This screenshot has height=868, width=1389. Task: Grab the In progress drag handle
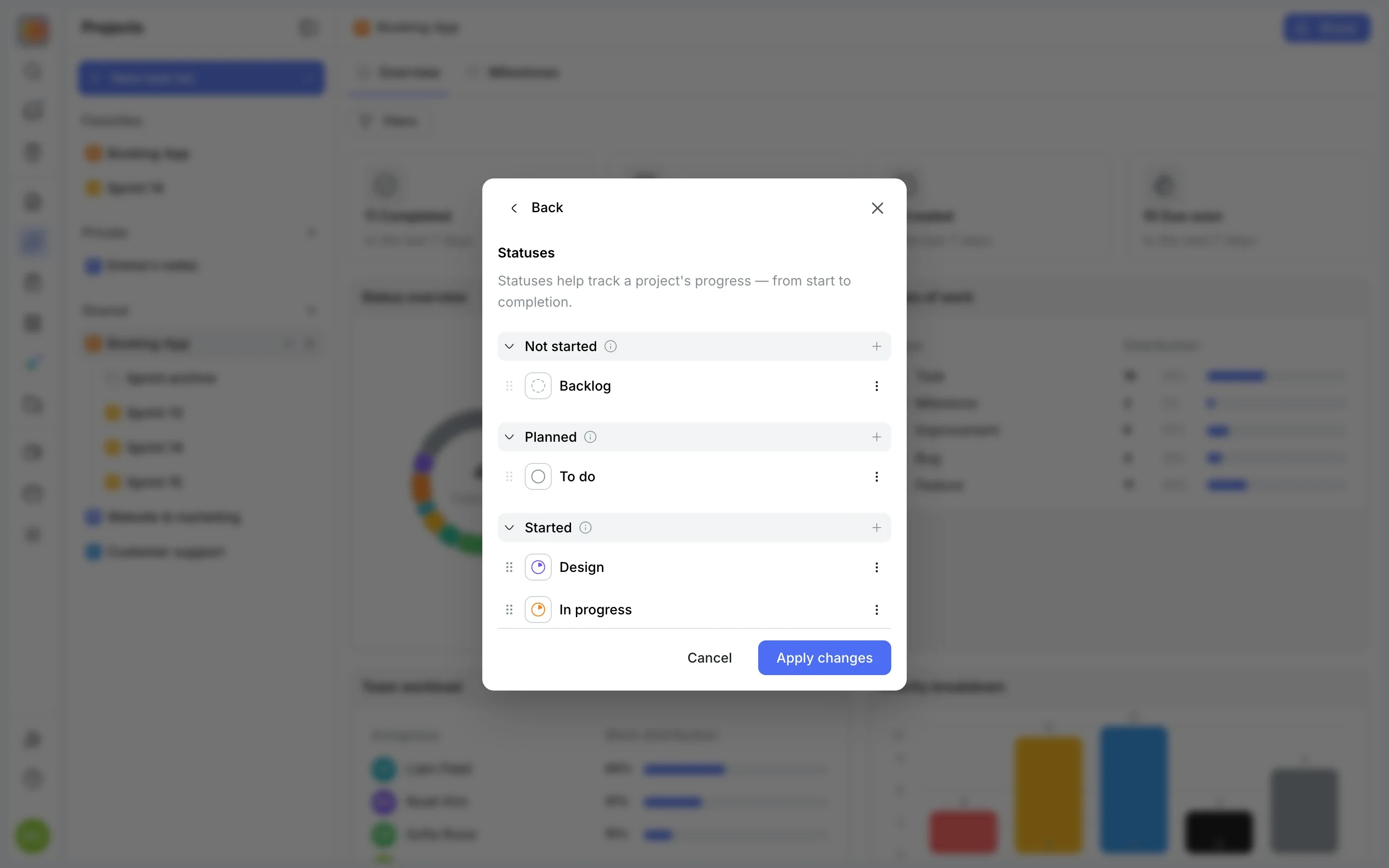509,610
